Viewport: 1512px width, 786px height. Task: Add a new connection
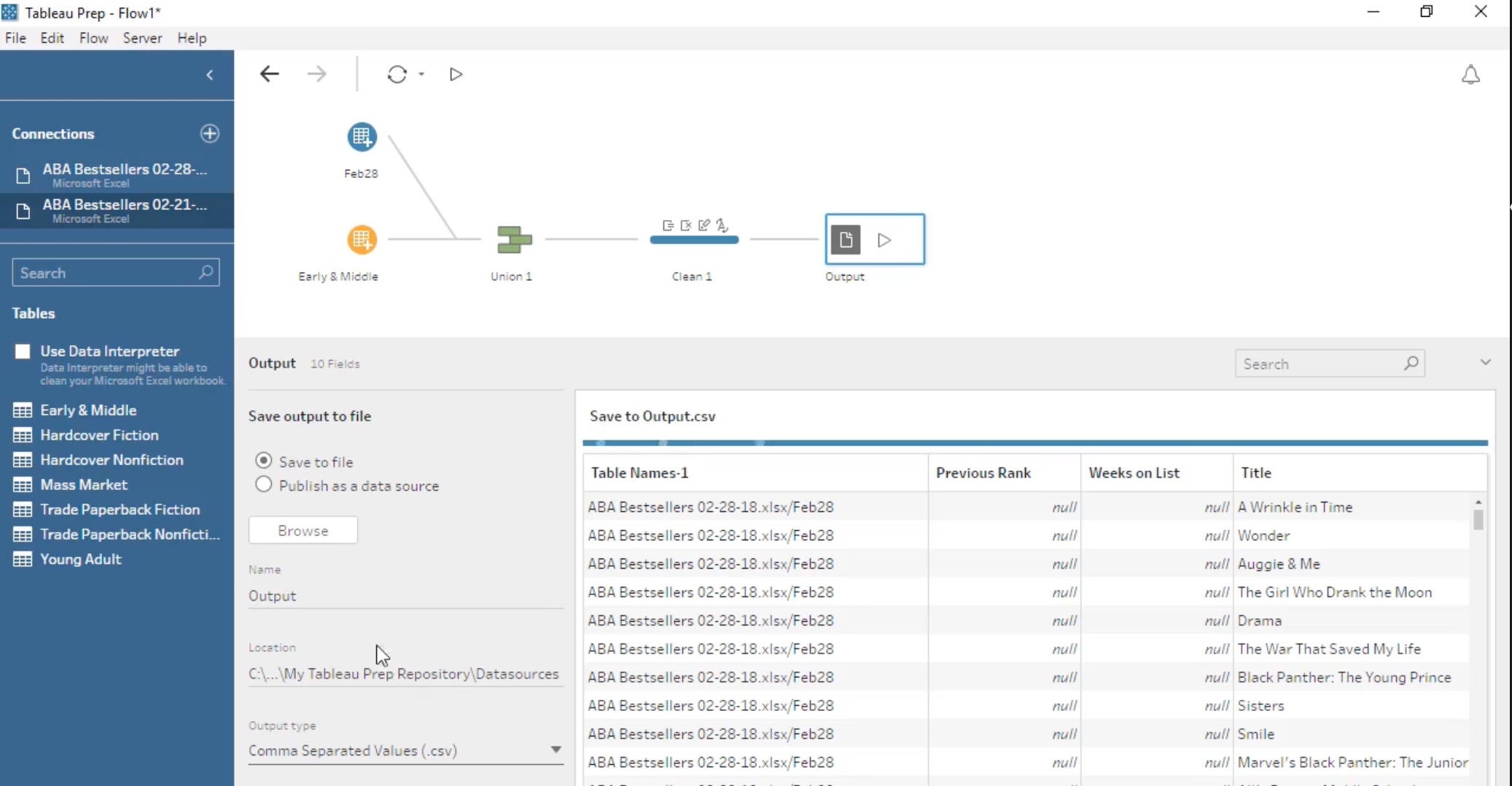[x=210, y=133]
